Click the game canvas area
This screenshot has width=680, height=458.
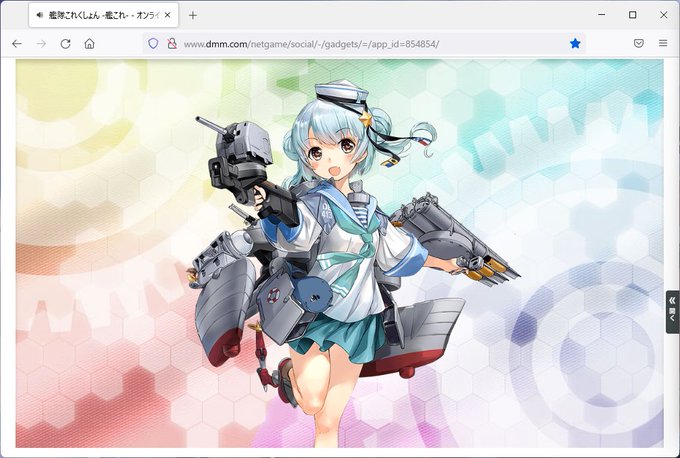point(340,253)
